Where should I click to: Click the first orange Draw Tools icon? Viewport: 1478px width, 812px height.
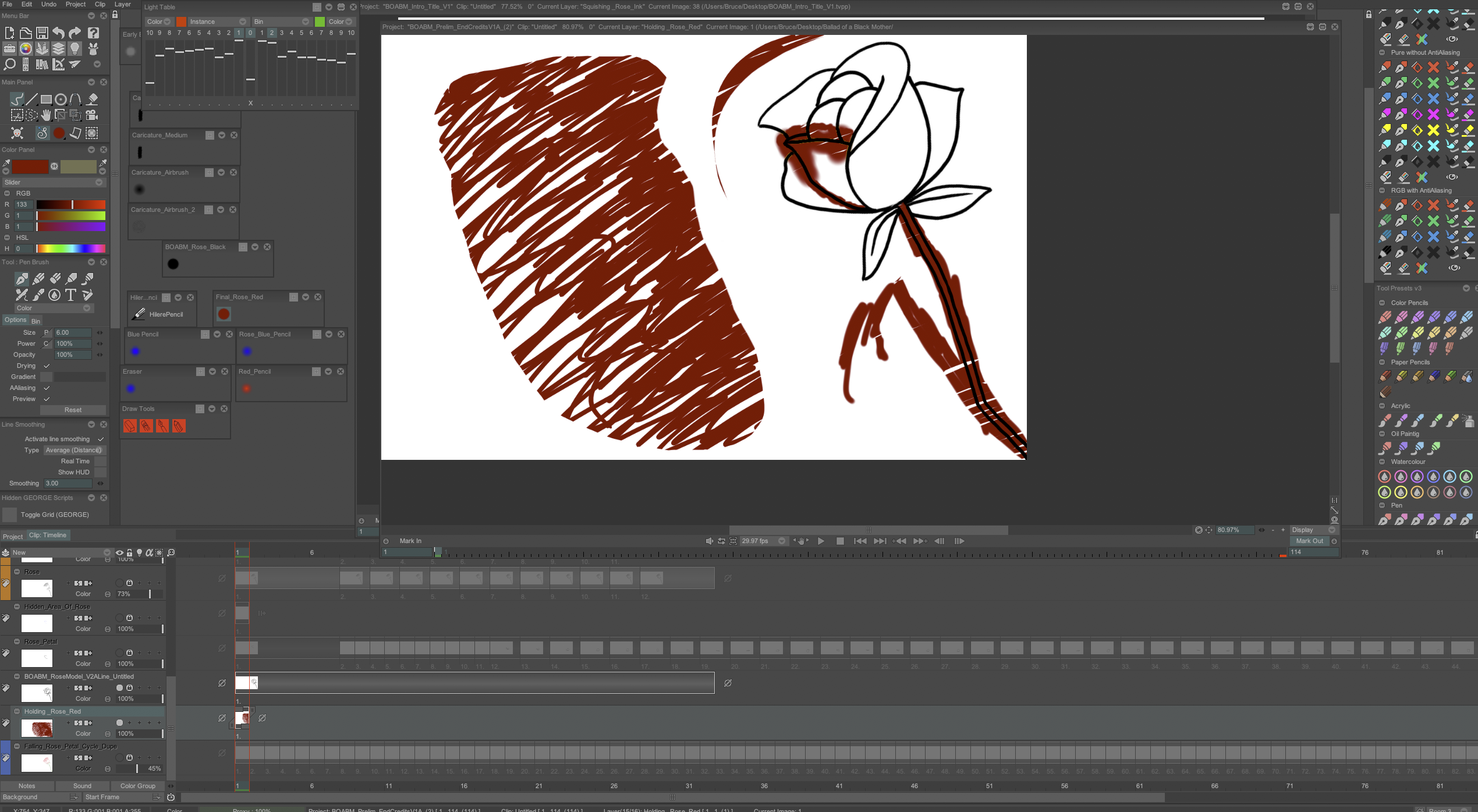(x=129, y=426)
